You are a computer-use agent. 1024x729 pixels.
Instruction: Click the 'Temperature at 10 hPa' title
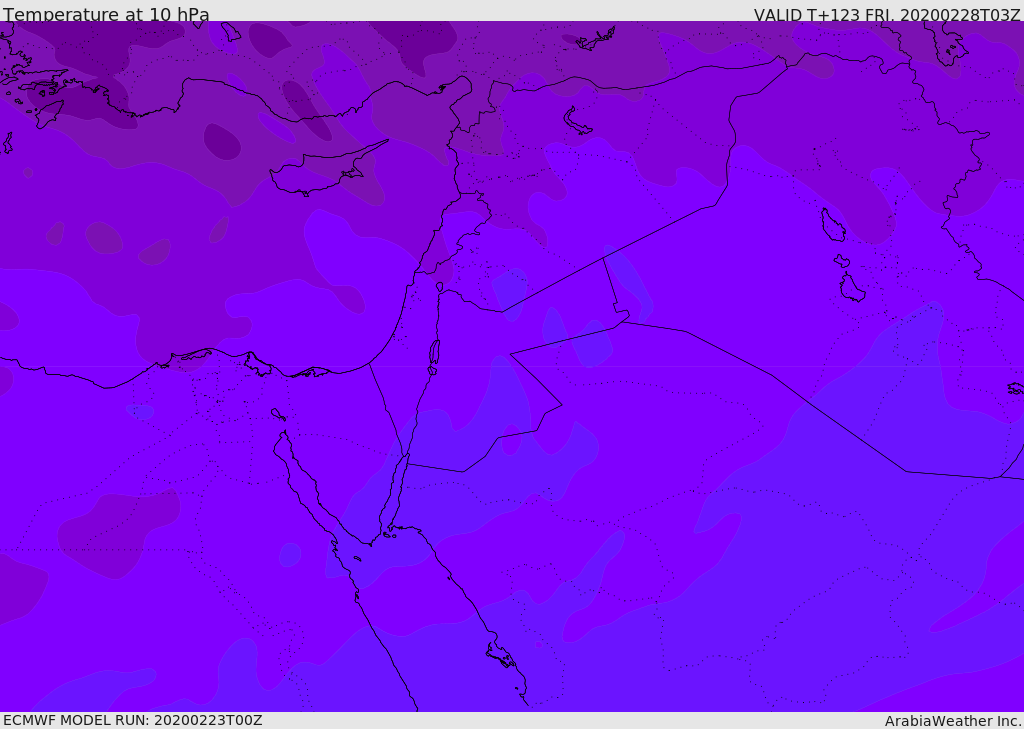106,15
